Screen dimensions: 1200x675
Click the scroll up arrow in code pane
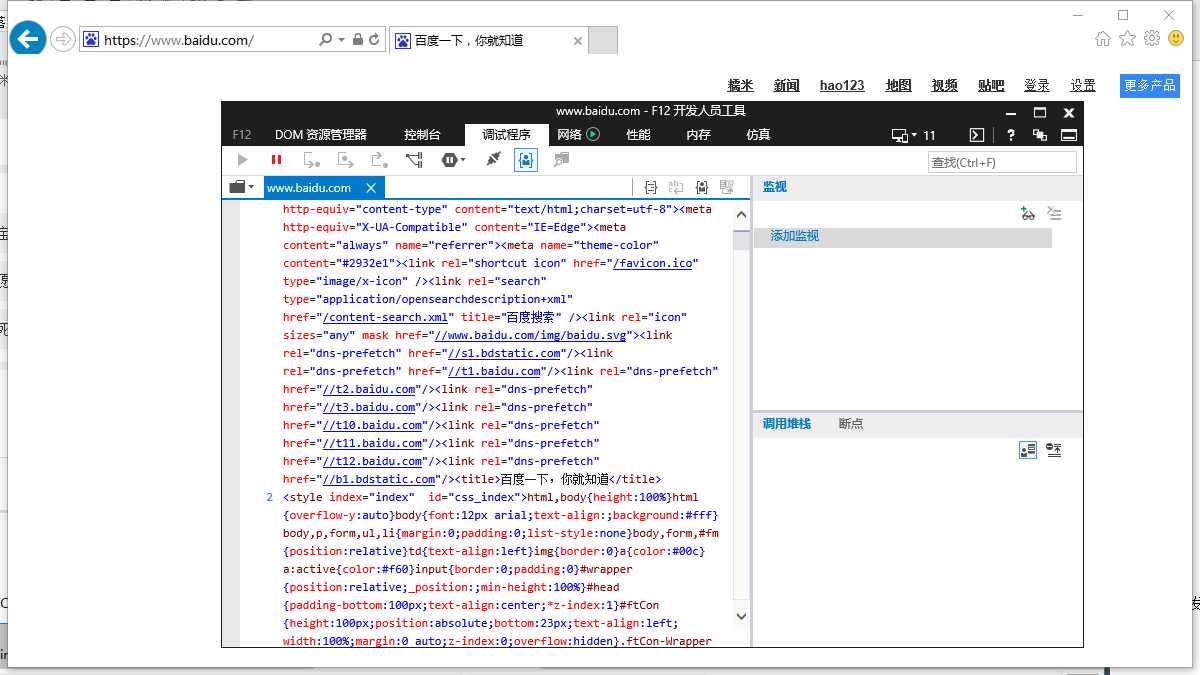point(741,215)
